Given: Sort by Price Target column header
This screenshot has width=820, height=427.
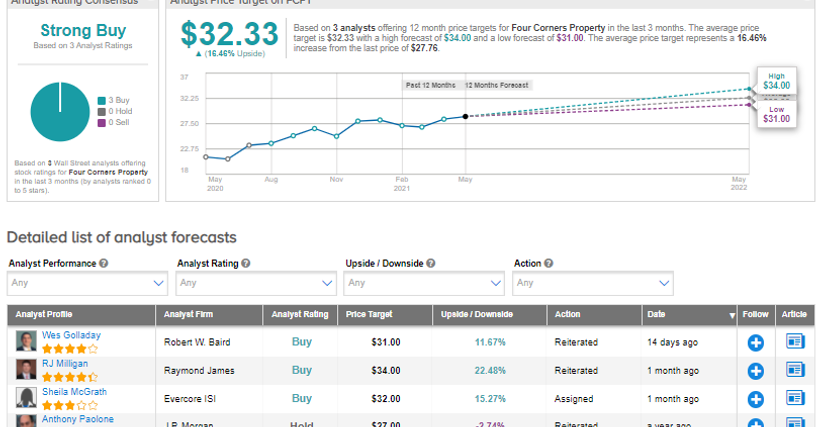Looking at the screenshot, I should pyautogui.click(x=369, y=314).
